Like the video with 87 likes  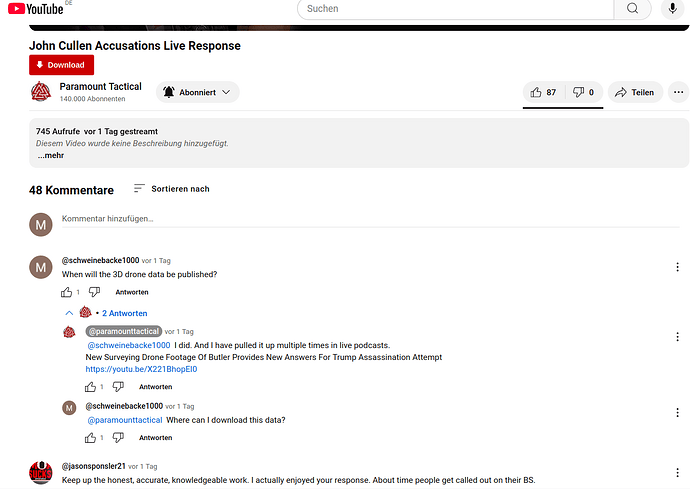pos(543,92)
